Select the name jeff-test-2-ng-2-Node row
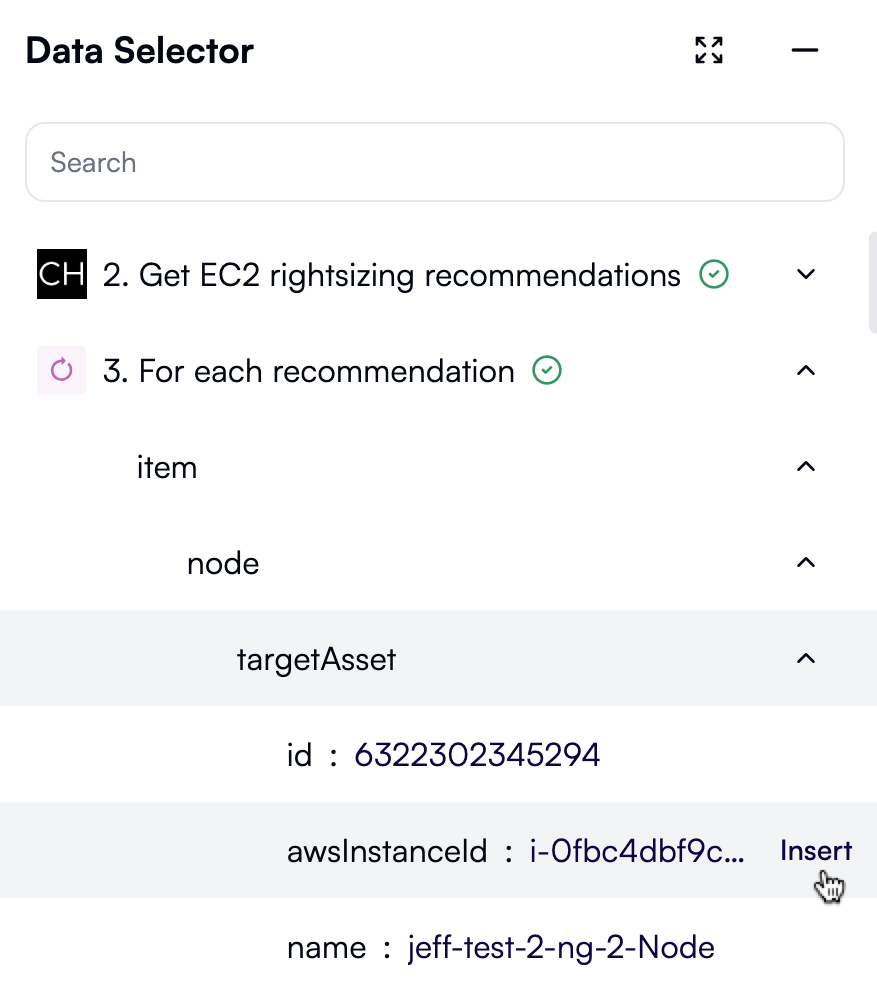The width and height of the screenshot is (877, 992). point(500,947)
